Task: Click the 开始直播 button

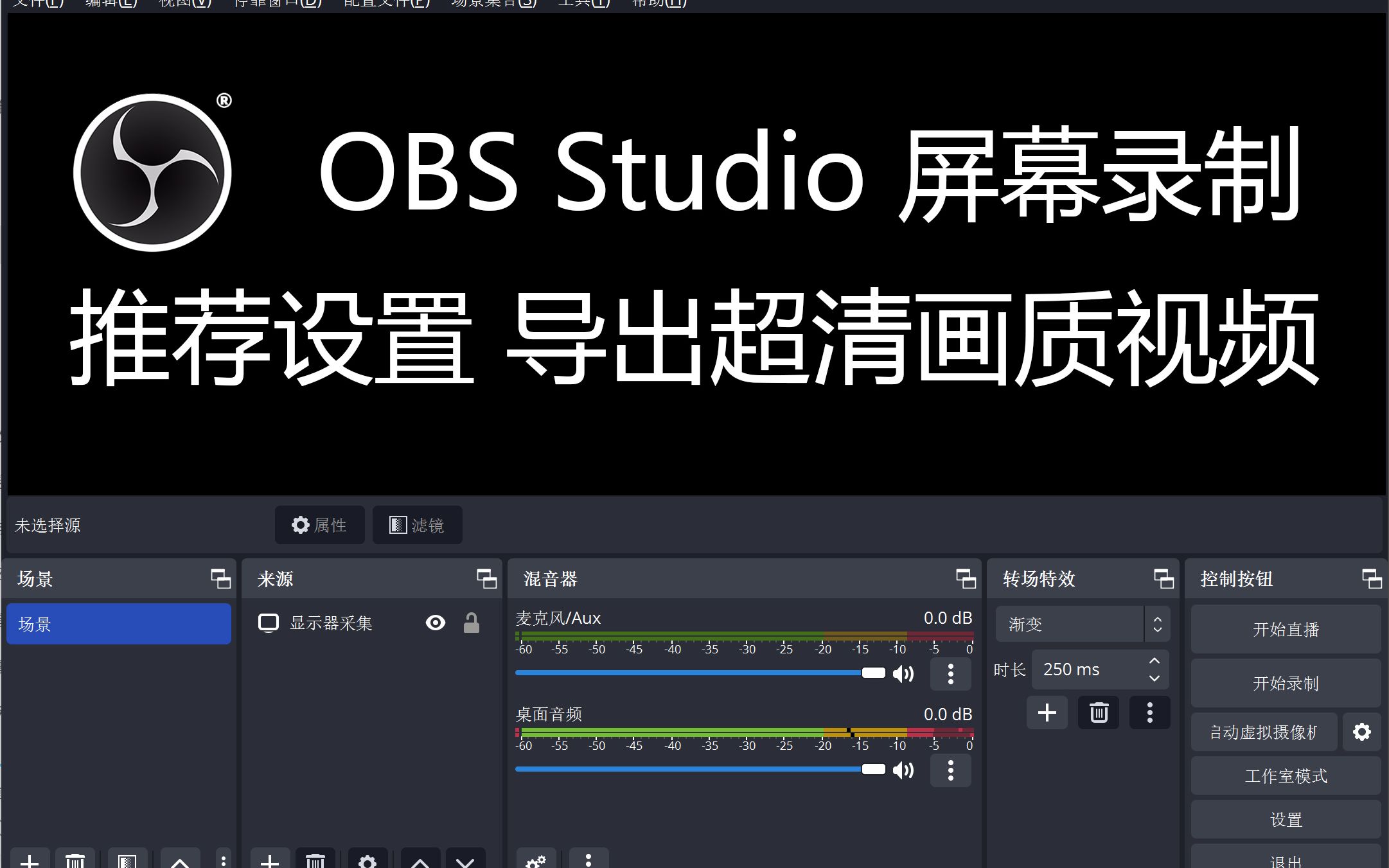Action: [x=1286, y=629]
